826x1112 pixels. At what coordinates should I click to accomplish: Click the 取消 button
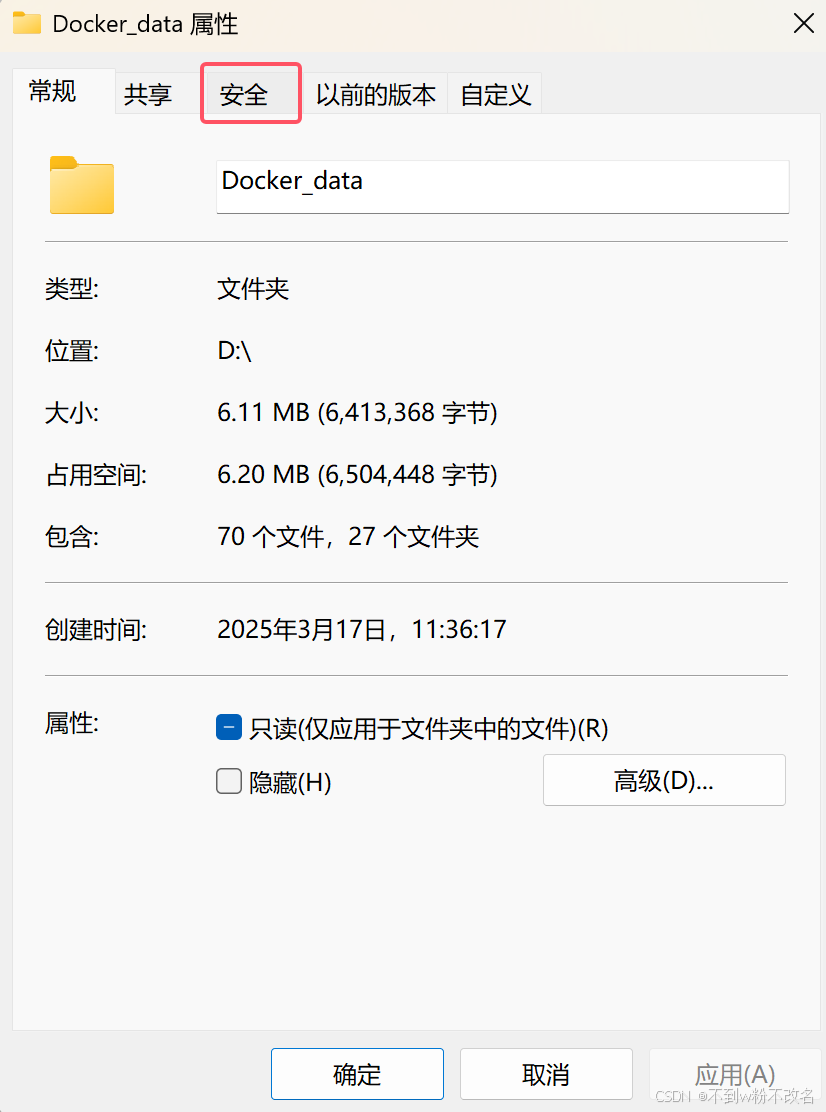point(546,1073)
